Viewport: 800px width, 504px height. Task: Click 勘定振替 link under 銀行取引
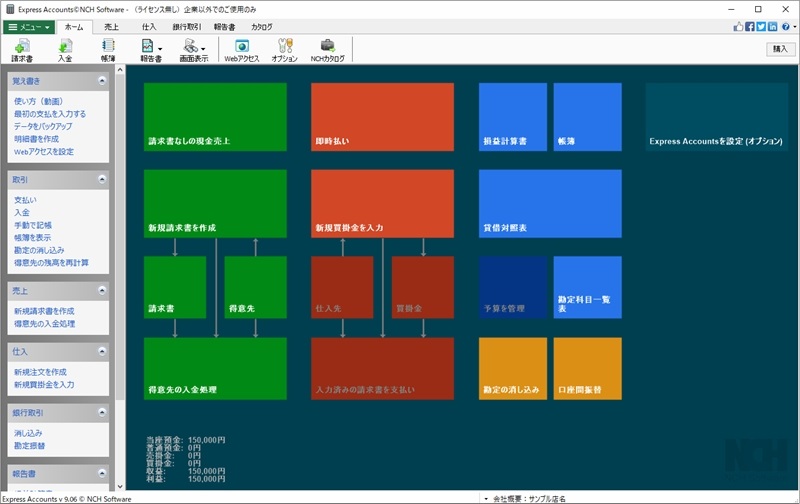coord(30,446)
